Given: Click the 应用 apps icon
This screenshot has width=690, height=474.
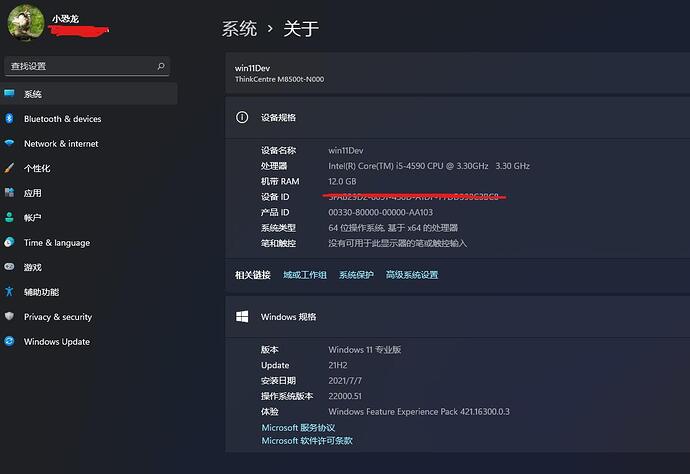Looking at the screenshot, I should (x=9, y=193).
